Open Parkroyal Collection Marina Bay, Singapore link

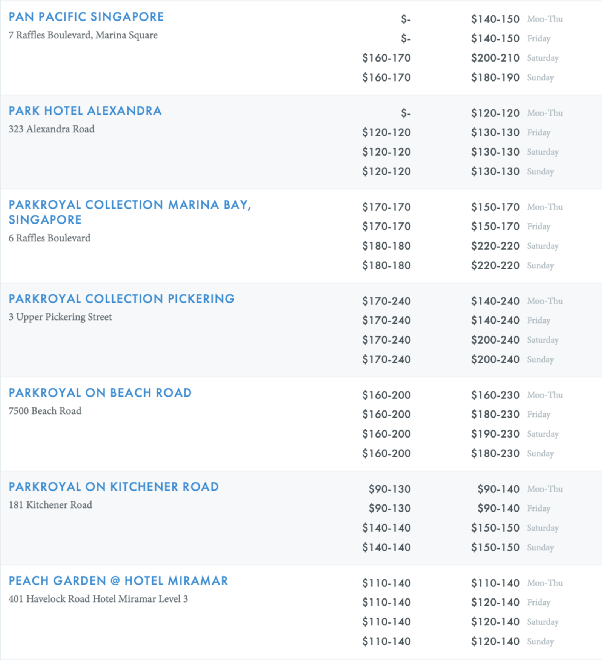pyautogui.click(x=129, y=205)
